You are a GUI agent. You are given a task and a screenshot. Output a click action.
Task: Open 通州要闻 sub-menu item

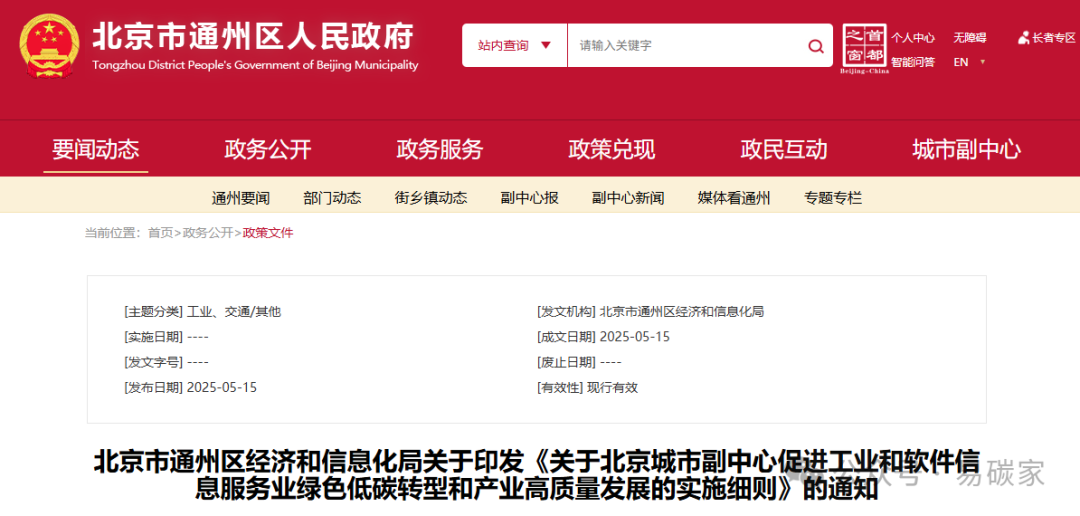tap(241, 198)
